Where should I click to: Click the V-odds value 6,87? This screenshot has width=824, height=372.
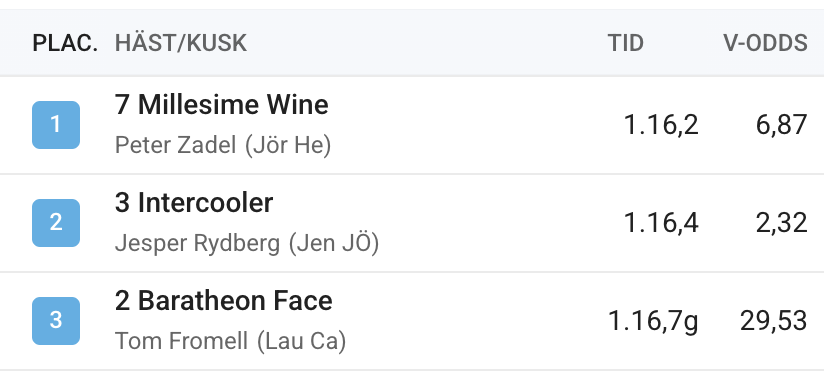[781, 125]
